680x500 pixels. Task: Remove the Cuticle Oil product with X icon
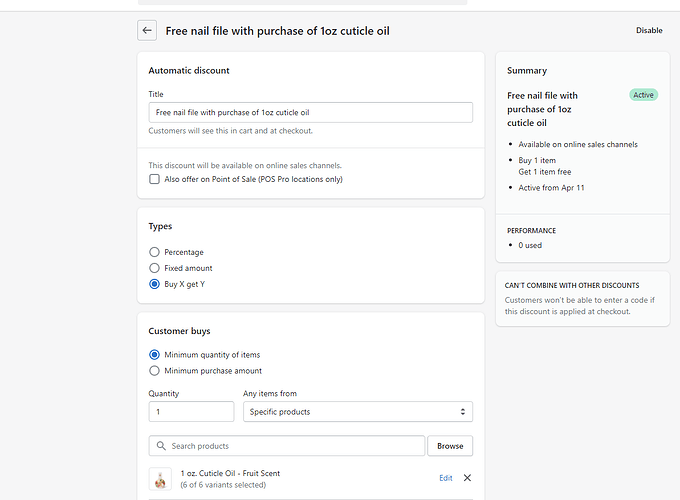467,478
